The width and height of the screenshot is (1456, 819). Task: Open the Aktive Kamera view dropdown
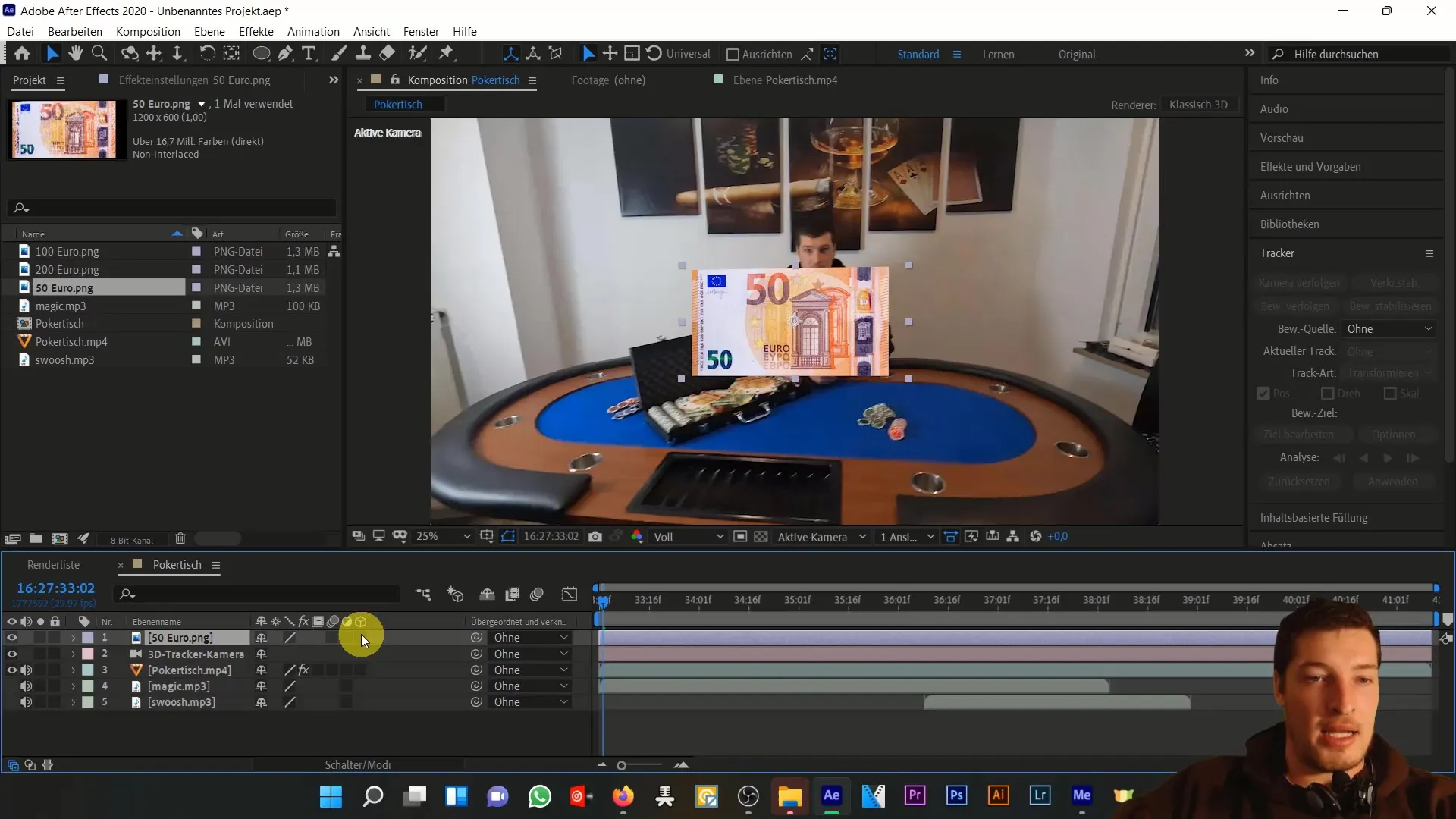click(822, 537)
